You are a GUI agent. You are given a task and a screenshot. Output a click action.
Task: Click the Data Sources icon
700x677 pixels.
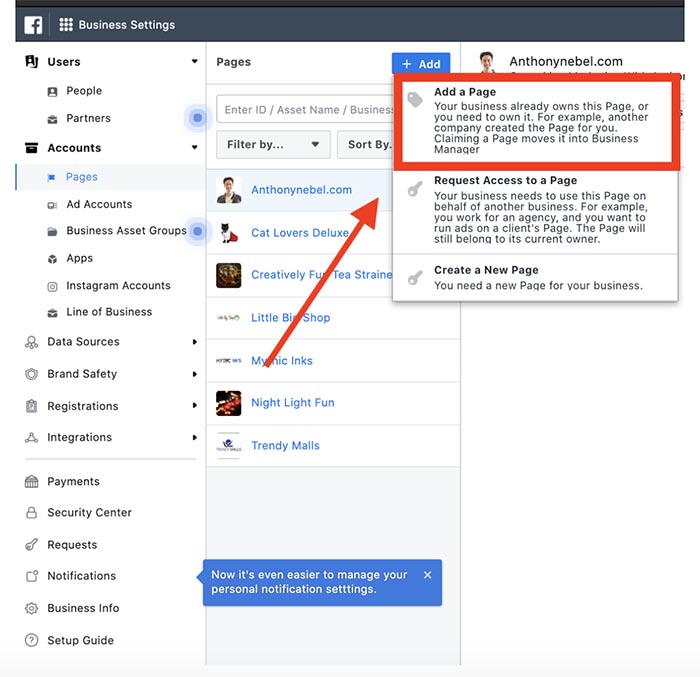(31, 342)
